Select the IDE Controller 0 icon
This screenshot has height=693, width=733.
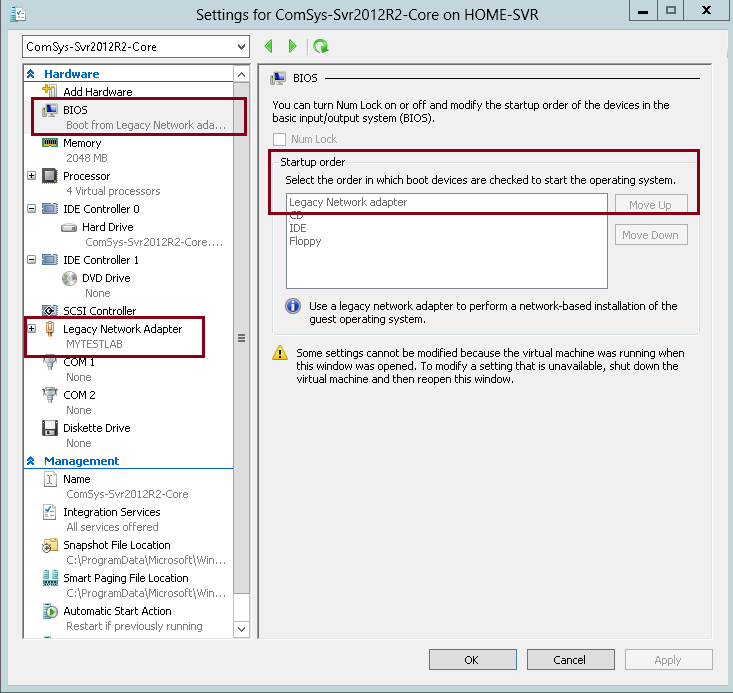coord(50,209)
